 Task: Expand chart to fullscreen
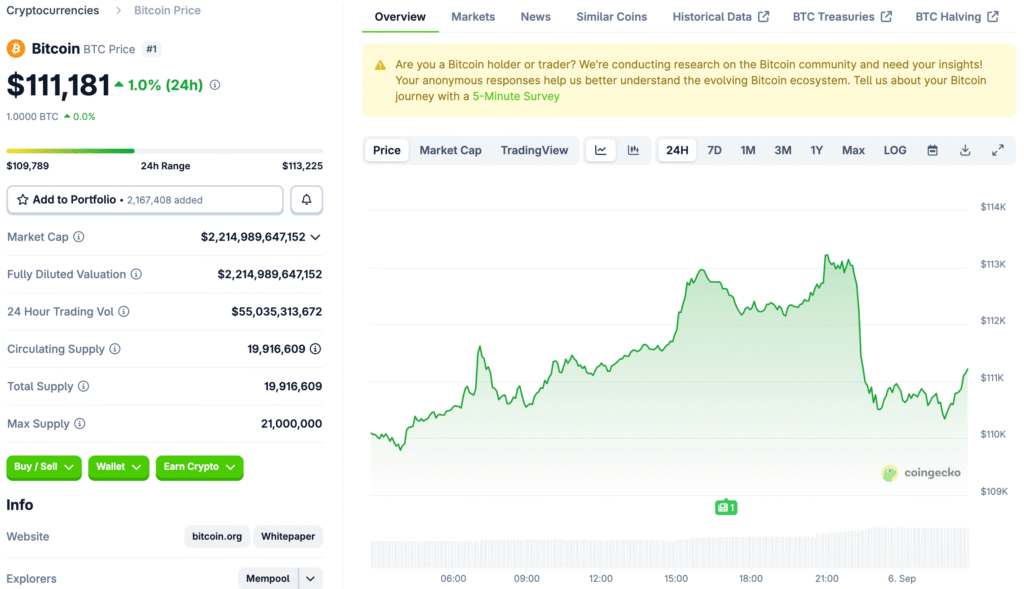click(998, 150)
